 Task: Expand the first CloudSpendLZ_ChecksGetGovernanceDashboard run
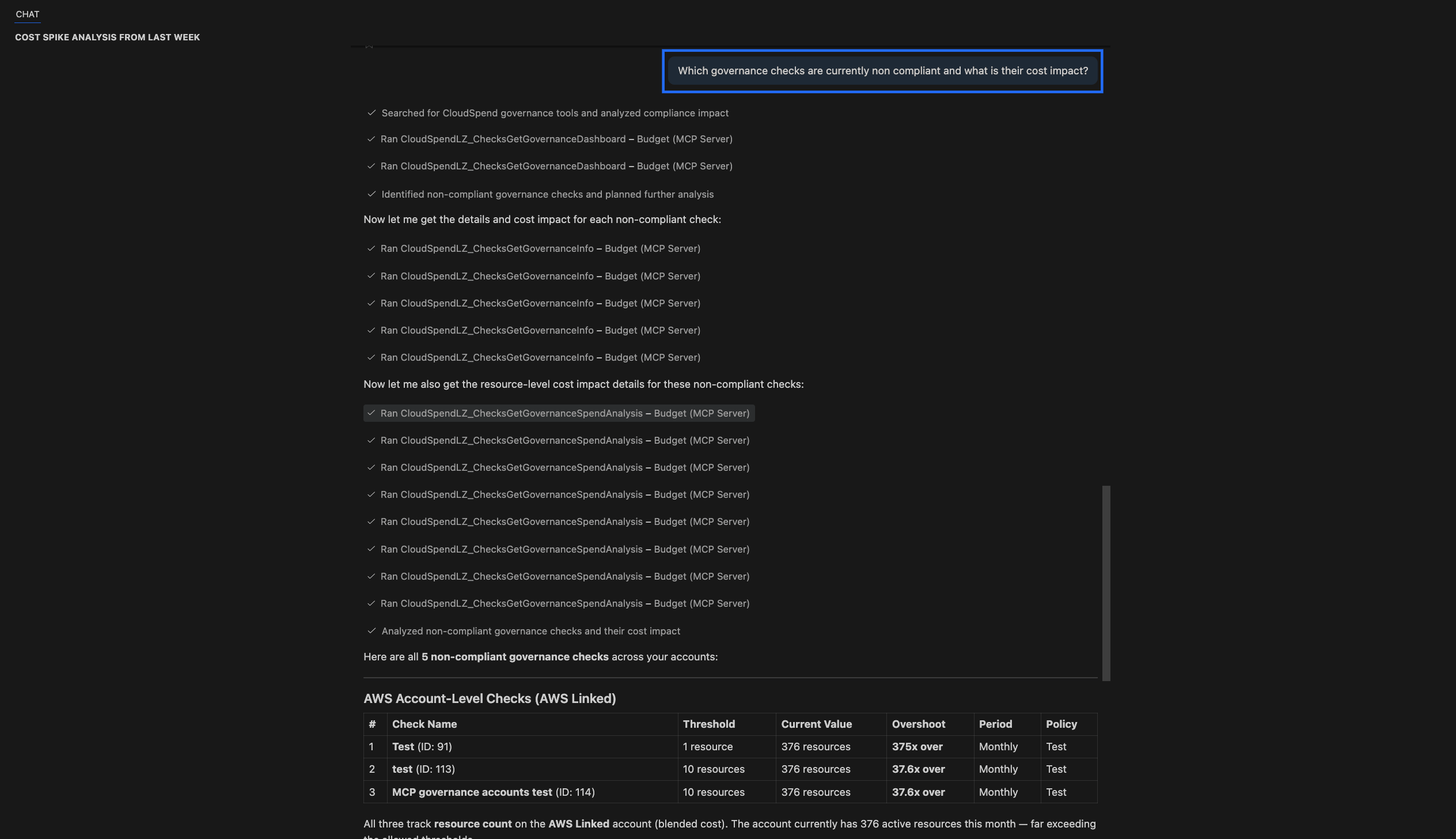[556, 139]
